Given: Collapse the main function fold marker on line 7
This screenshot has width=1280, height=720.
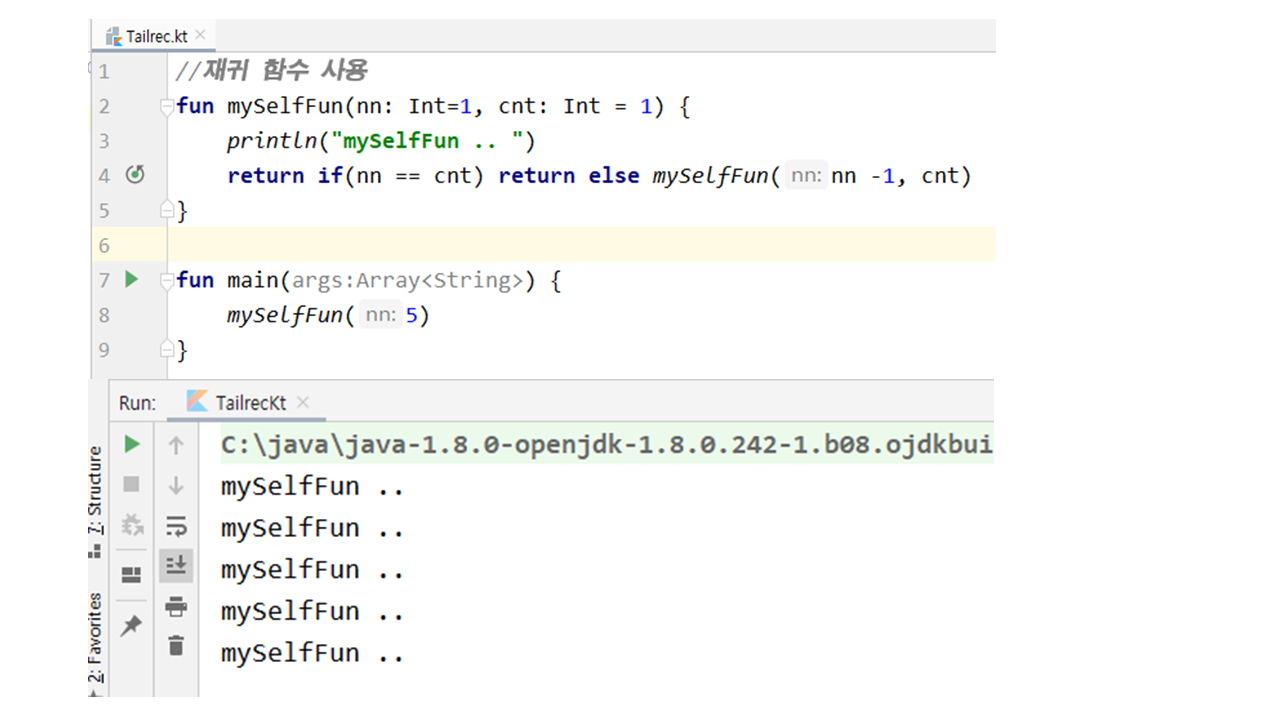Looking at the screenshot, I should click(167, 281).
